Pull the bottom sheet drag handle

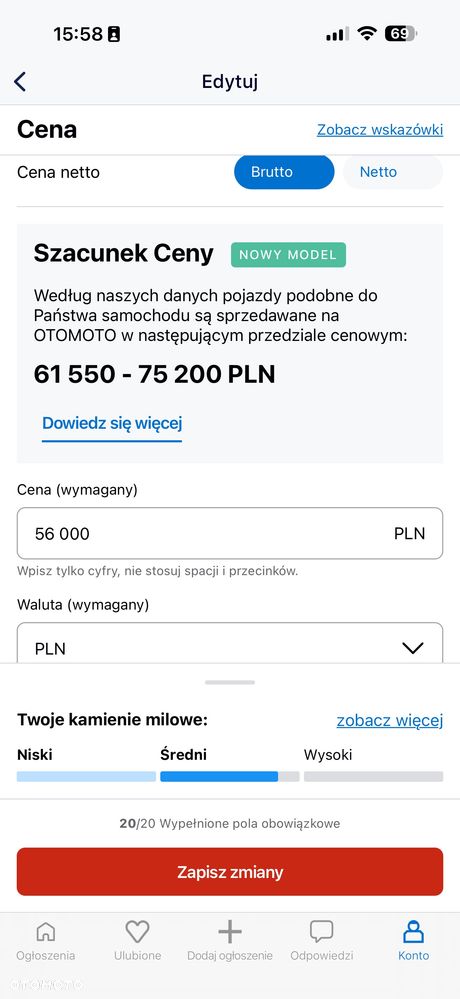[x=230, y=682]
